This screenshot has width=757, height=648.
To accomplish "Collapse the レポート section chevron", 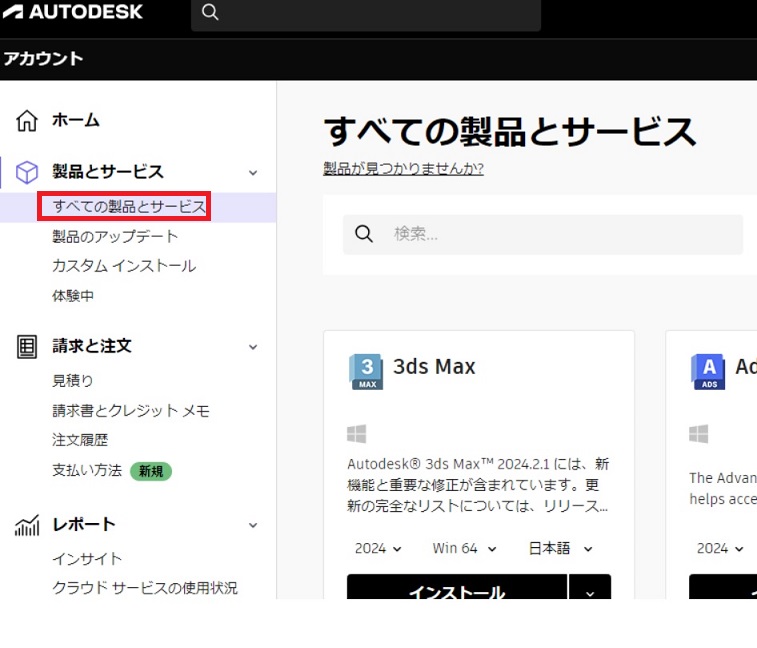I will 253,525.
